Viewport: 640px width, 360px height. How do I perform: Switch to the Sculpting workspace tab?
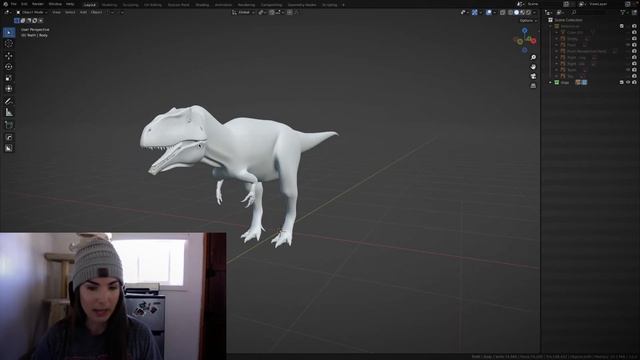(x=131, y=5)
